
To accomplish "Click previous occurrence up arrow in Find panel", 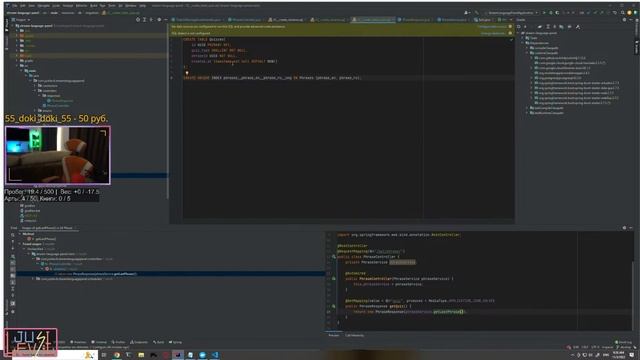I will 13,242.
